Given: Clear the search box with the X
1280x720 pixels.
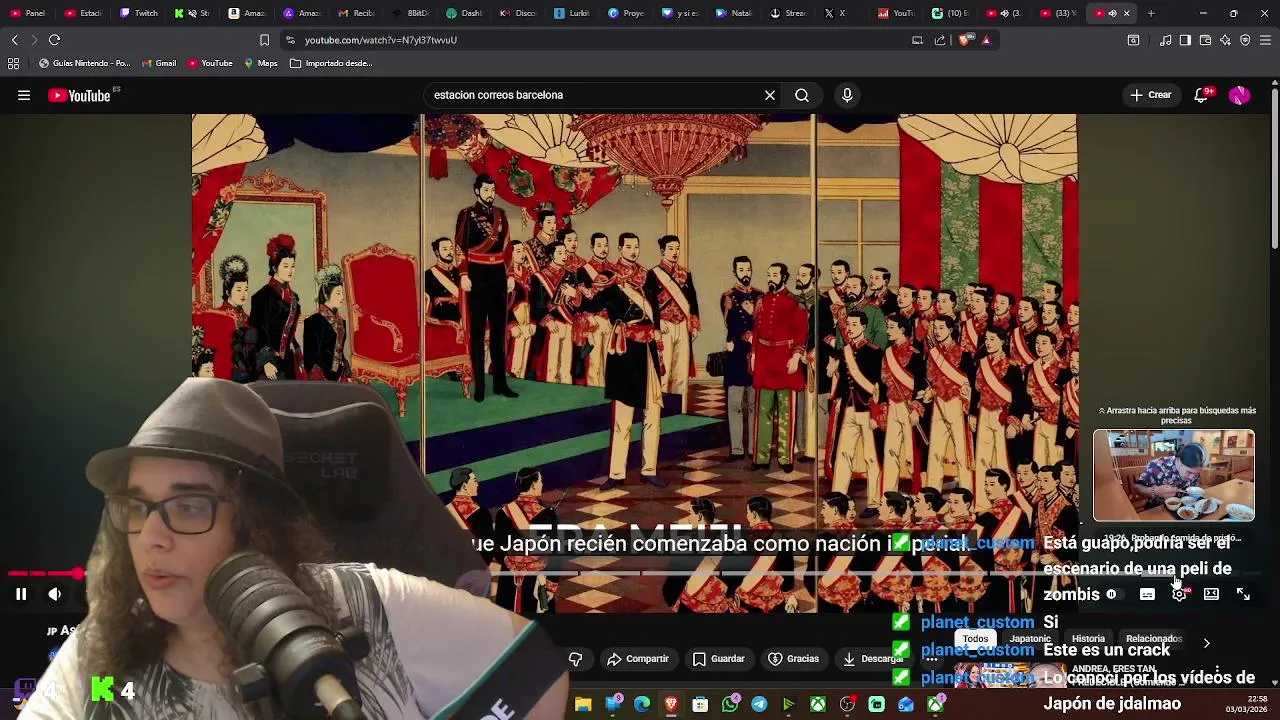Looking at the screenshot, I should 770,95.
